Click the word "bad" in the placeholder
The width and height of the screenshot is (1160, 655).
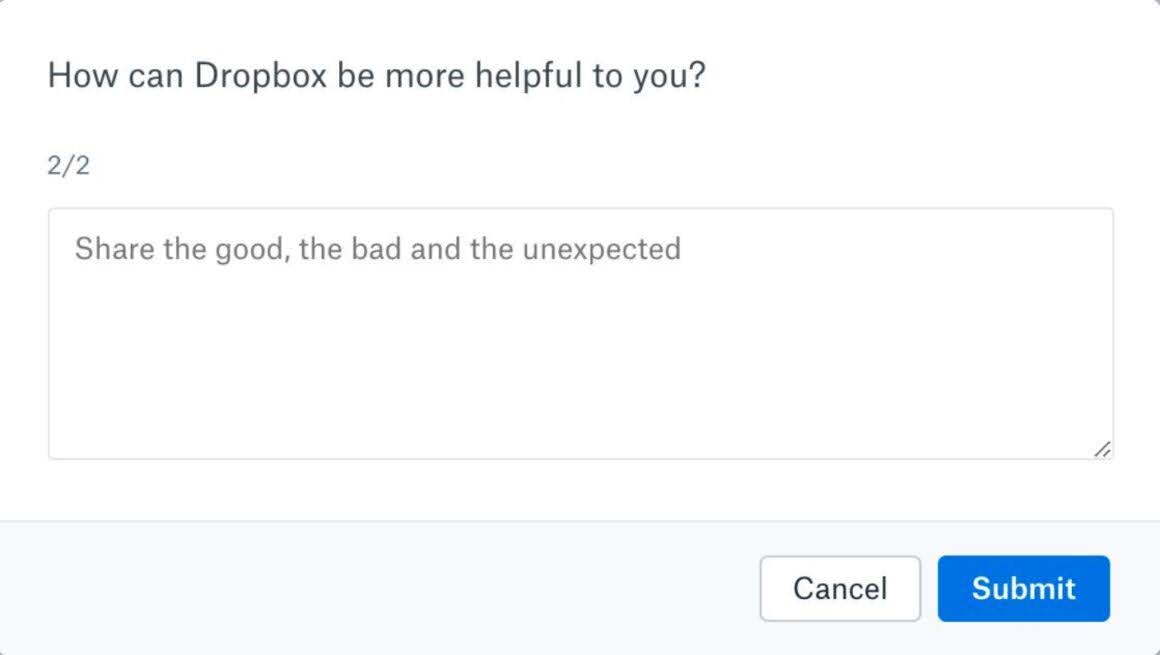tap(376, 248)
